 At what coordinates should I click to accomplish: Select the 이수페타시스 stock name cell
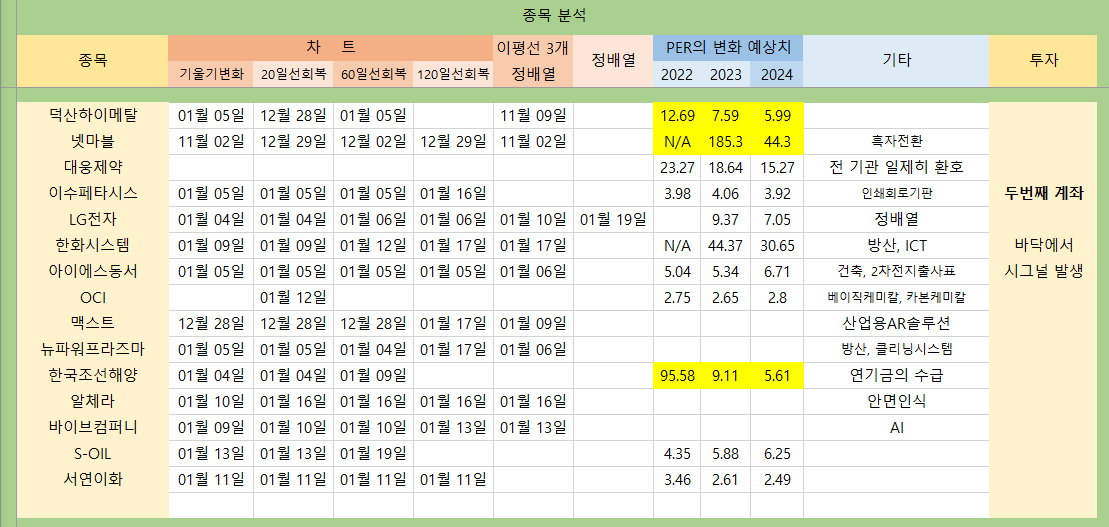[93, 193]
